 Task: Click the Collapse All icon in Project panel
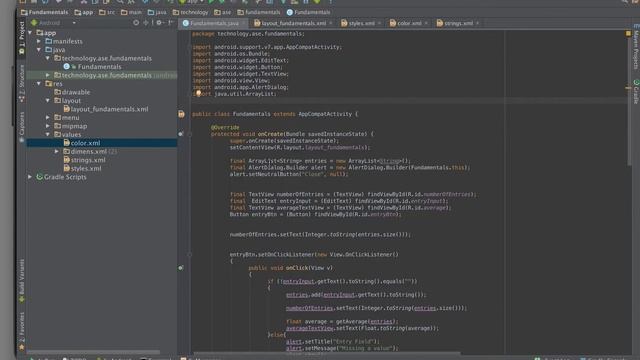pyautogui.click(x=146, y=23)
